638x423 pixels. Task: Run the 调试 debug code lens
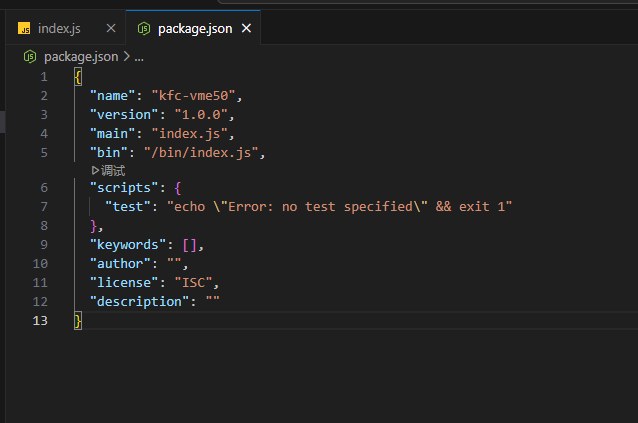point(113,171)
